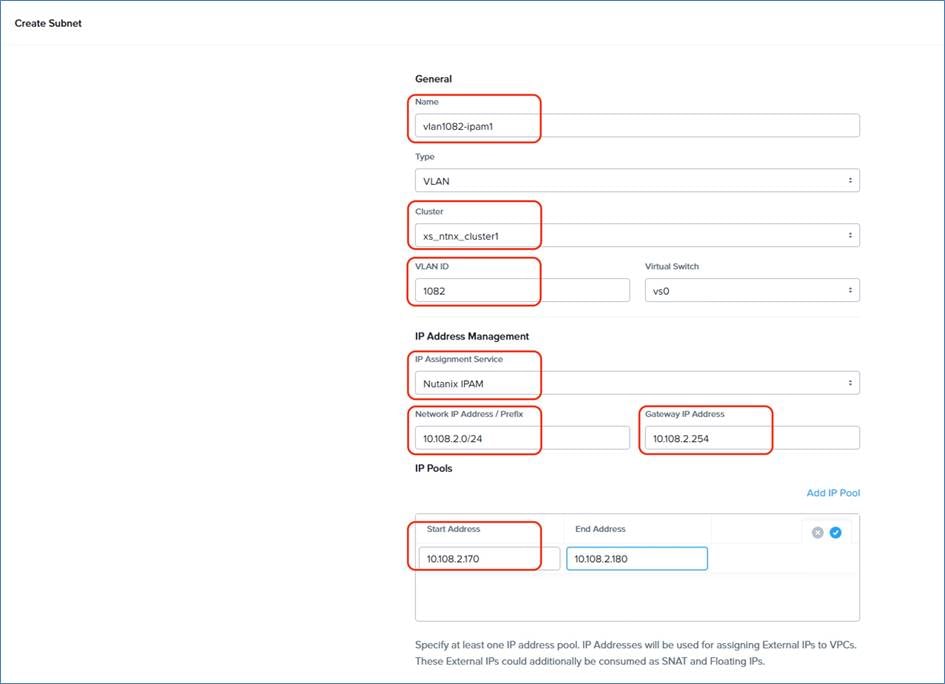The image size is (945, 684).
Task: Click the IP Address Management heading
Action: [x=472, y=336]
